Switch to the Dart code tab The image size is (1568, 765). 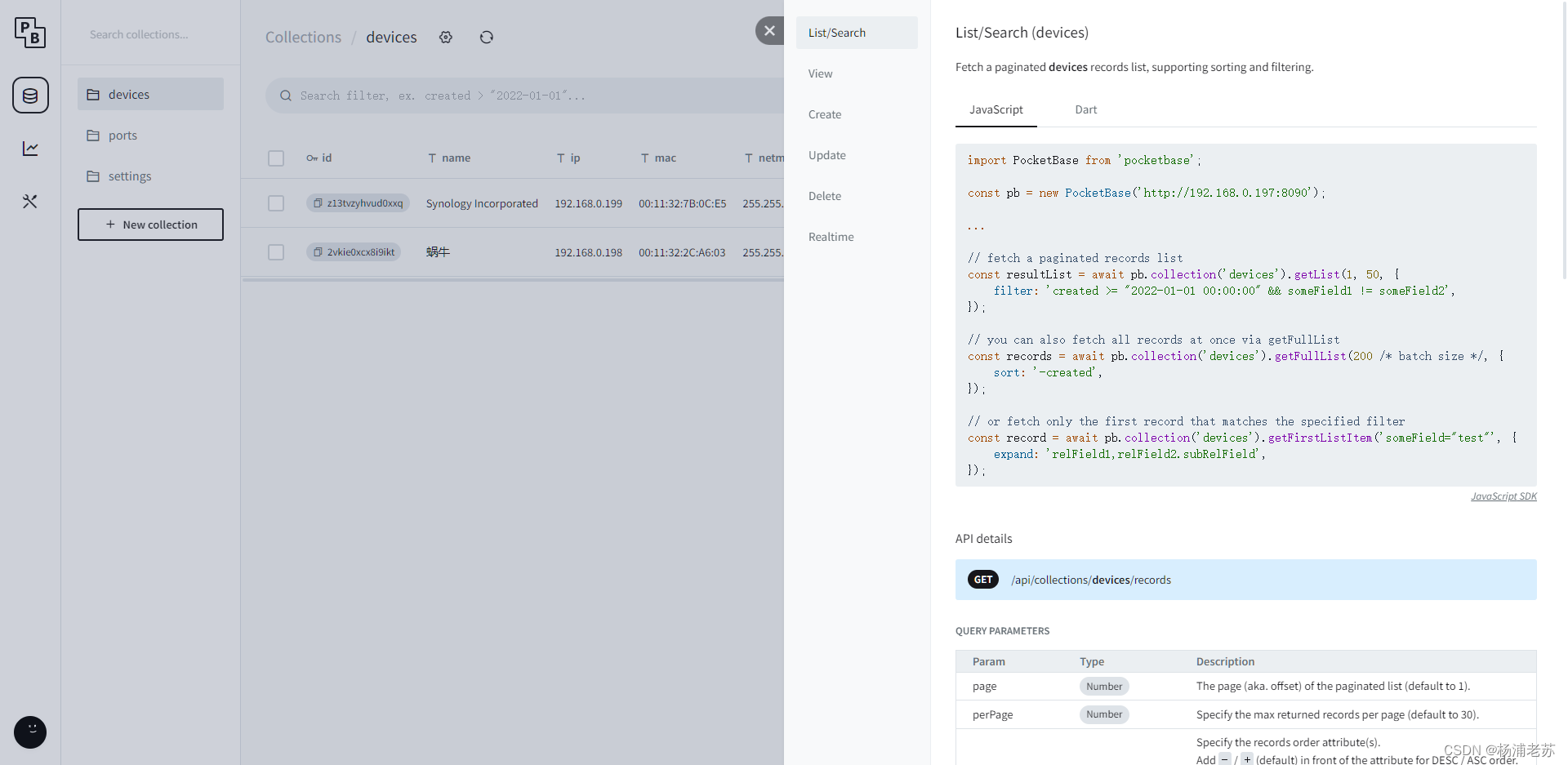pyautogui.click(x=1085, y=109)
